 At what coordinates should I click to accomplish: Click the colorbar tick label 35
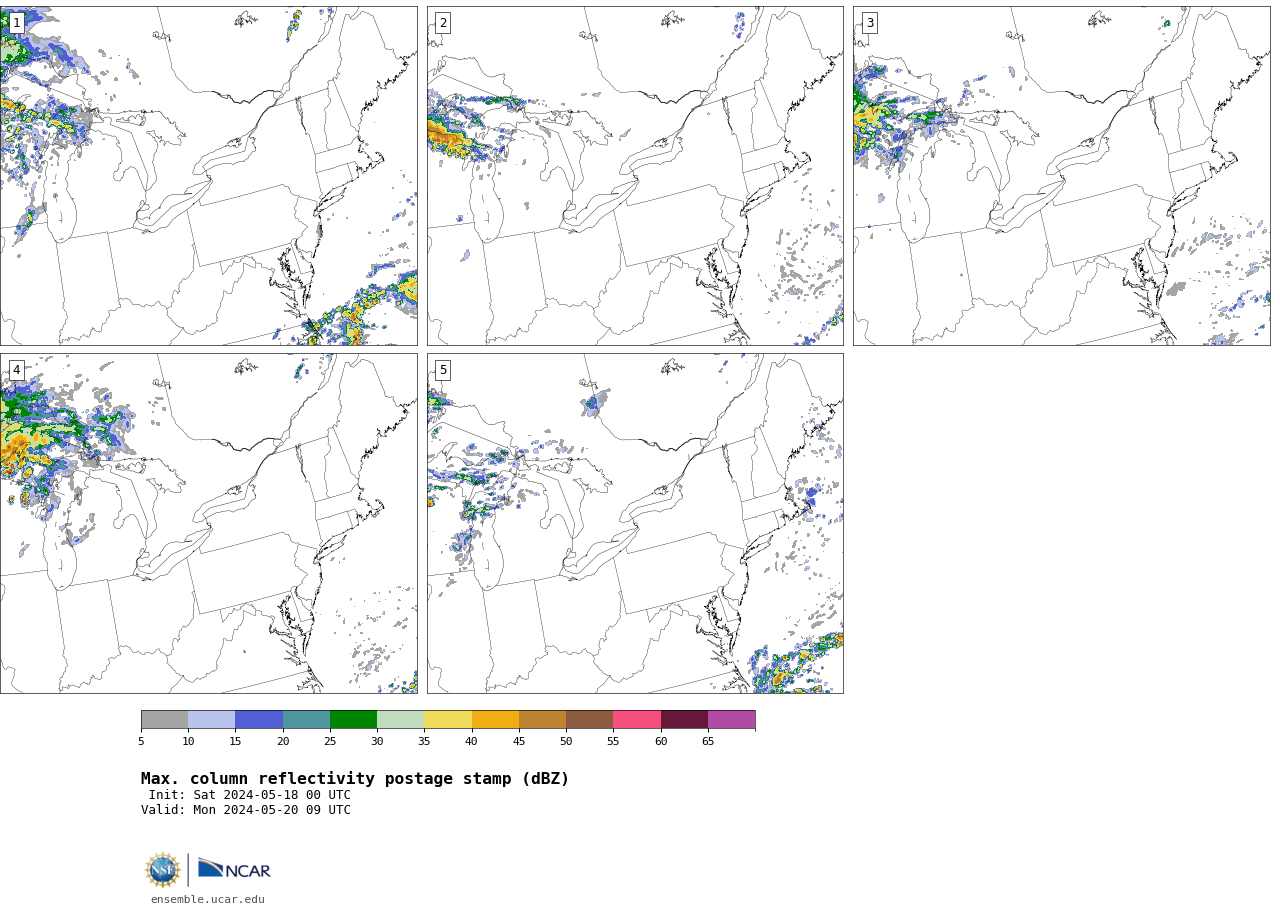click(424, 741)
